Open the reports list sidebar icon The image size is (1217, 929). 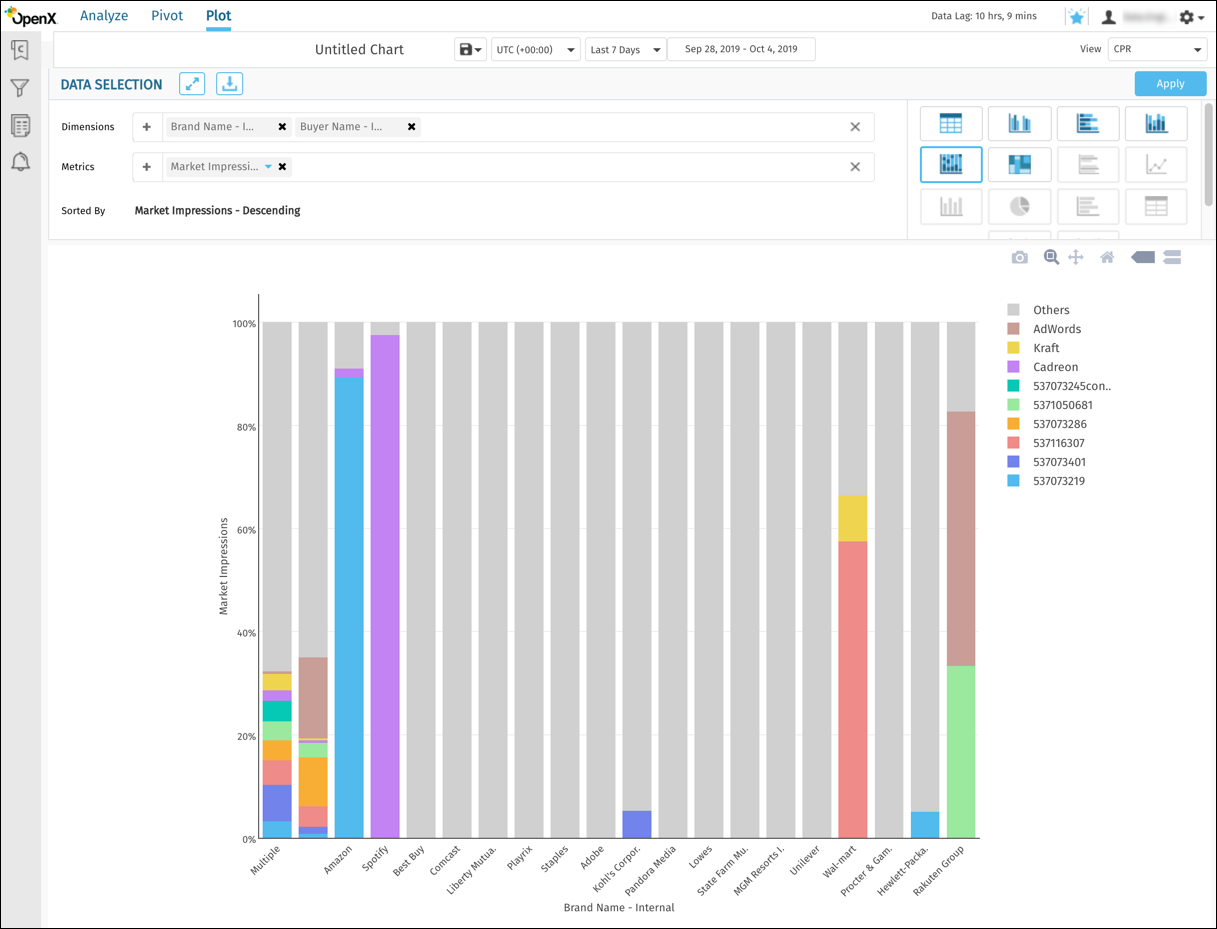(x=20, y=125)
